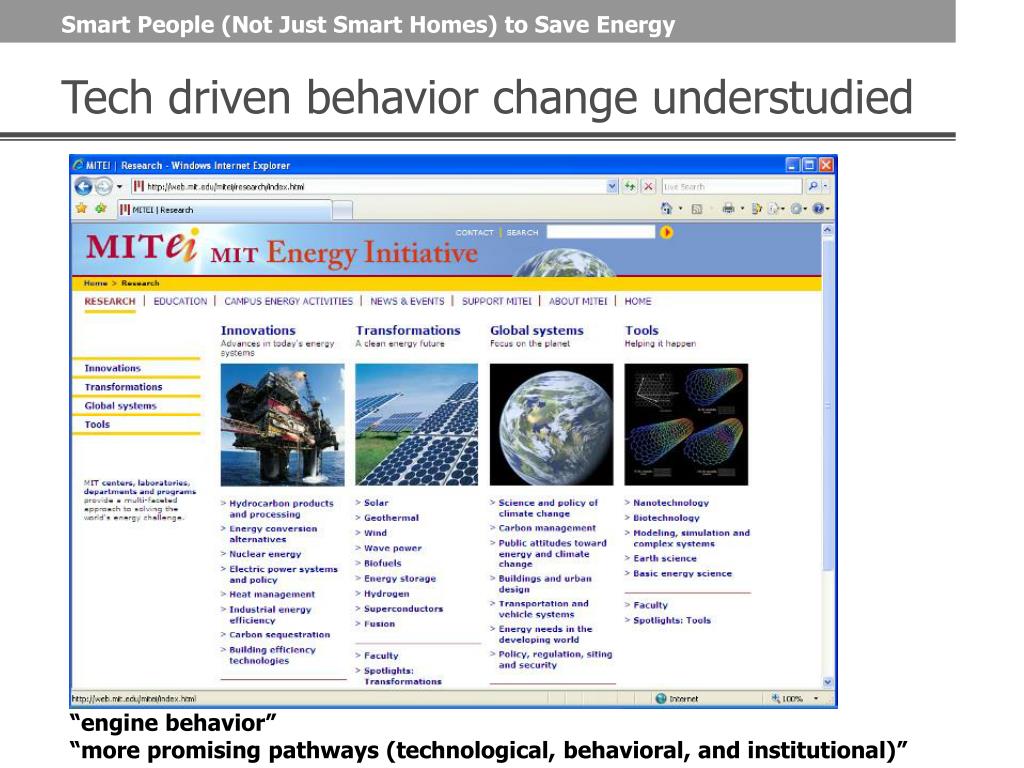This screenshot has height=768, width=1024.
Task: Click the oil platform thumbnail image
Action: pos(283,424)
